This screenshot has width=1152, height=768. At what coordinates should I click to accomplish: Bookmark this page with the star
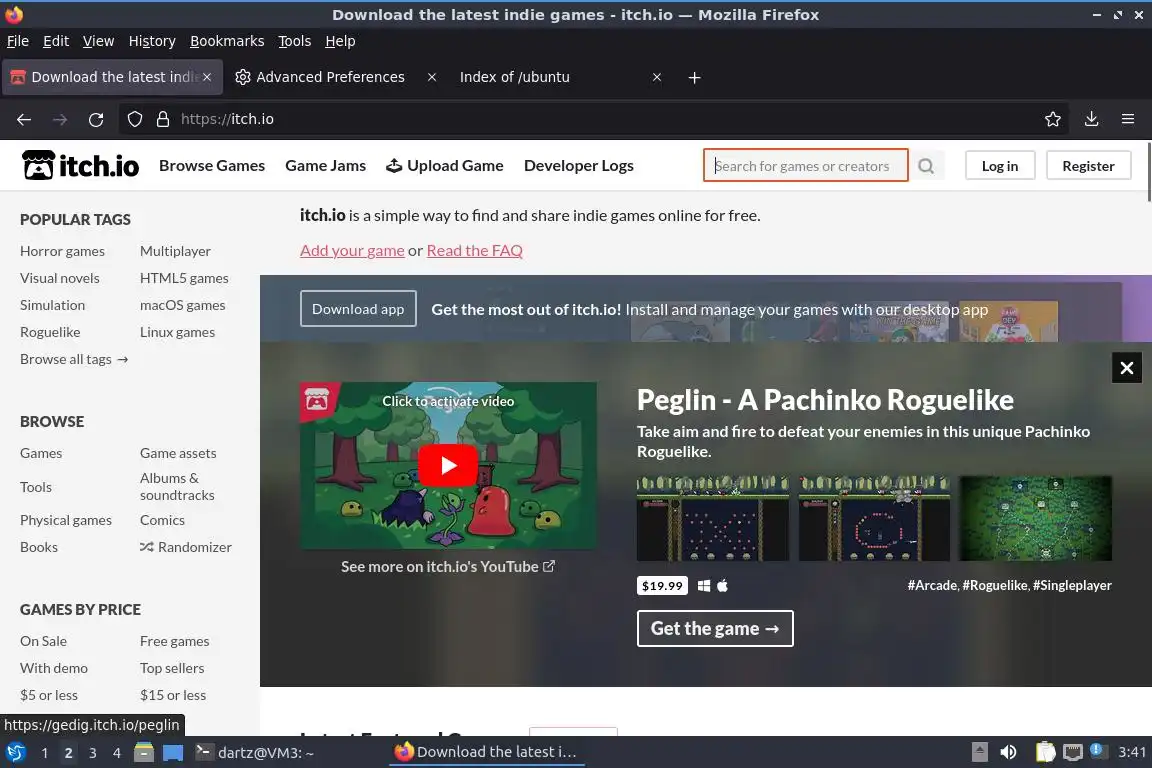pyautogui.click(x=1053, y=119)
